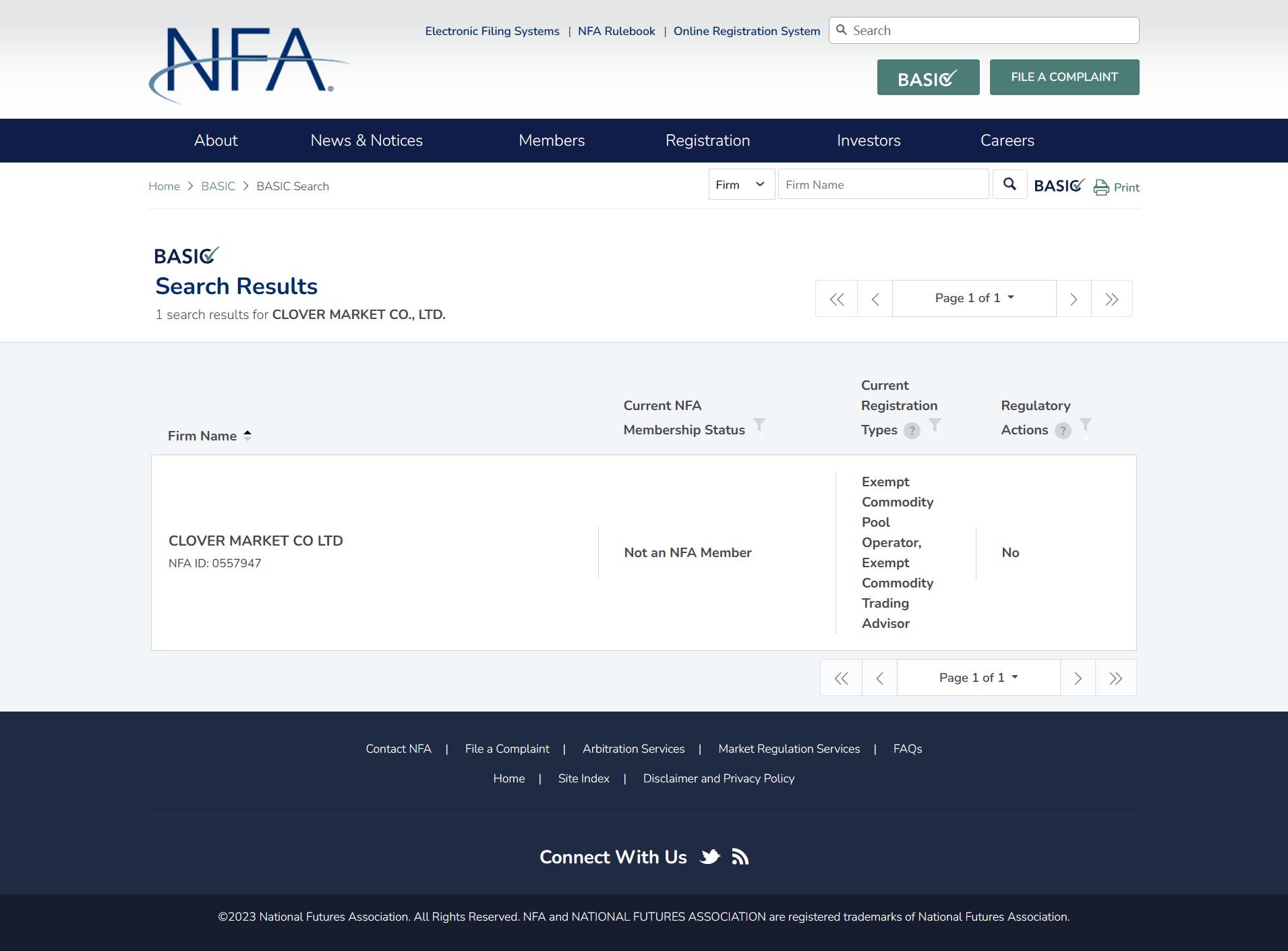The width and height of the screenshot is (1288, 951).
Task: Open Site Index in the footer
Action: point(584,778)
